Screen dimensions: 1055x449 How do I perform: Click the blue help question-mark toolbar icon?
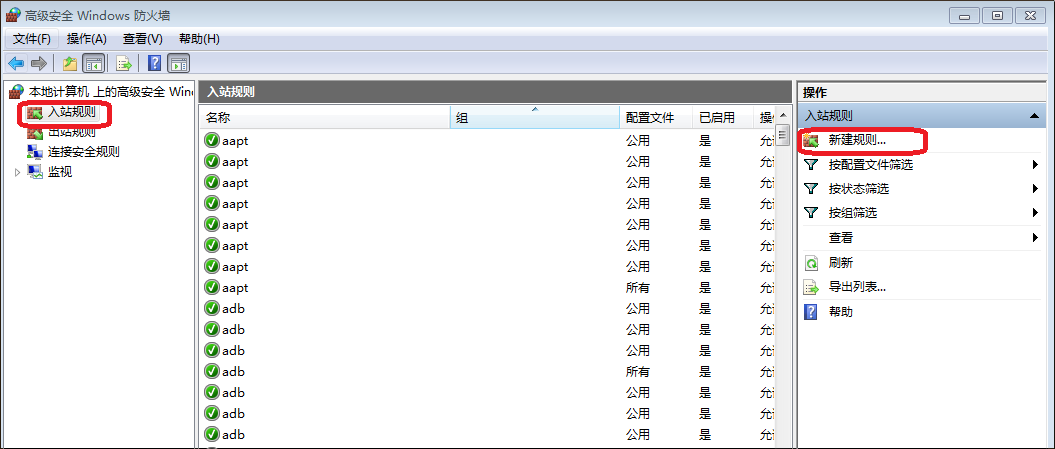[155, 63]
